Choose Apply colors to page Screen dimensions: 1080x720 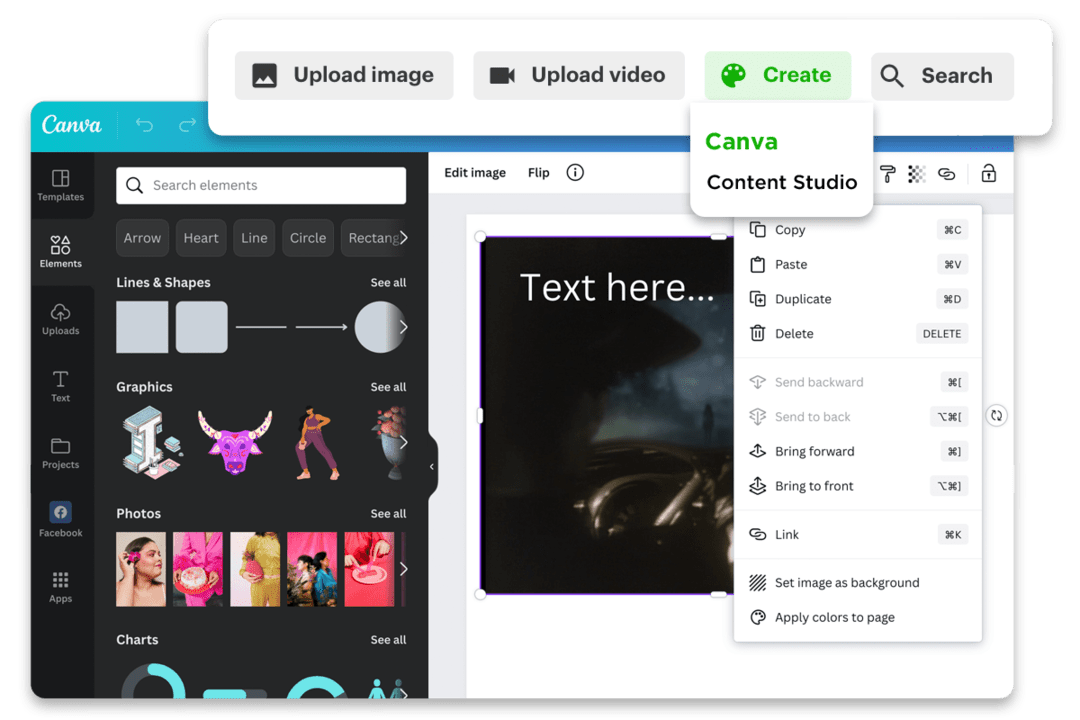click(858, 617)
